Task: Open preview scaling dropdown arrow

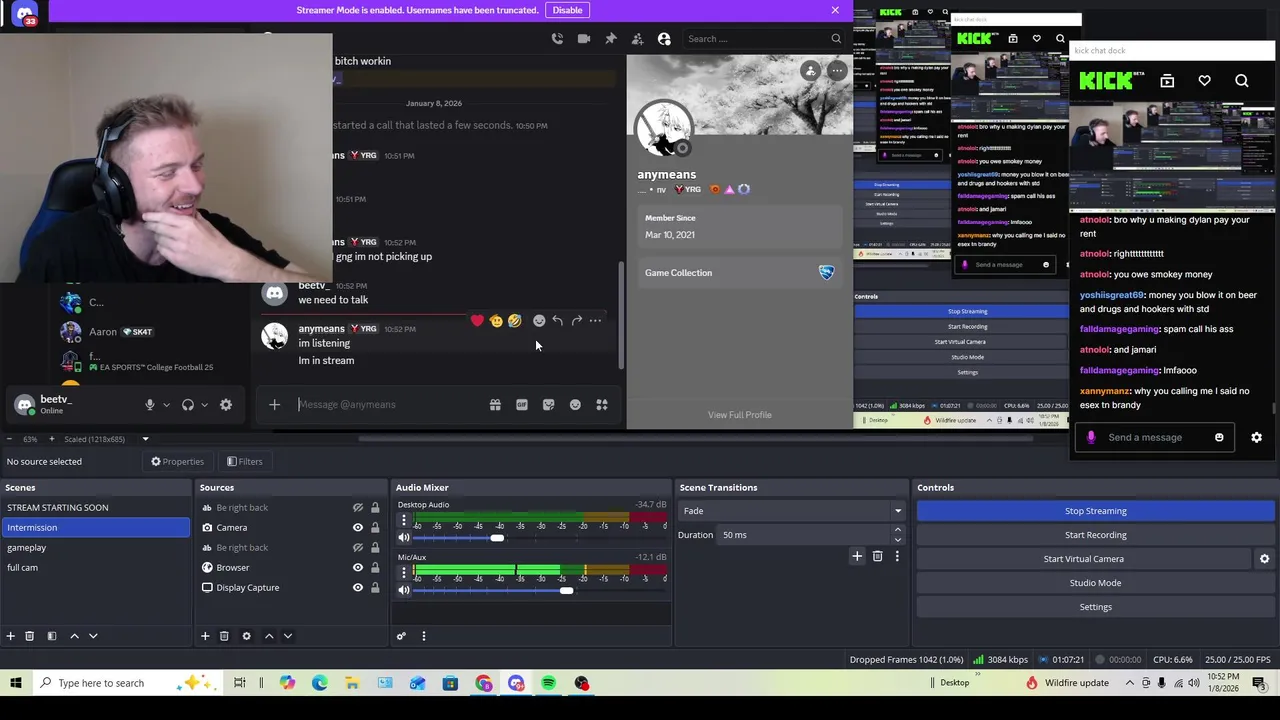Action: click(x=145, y=439)
